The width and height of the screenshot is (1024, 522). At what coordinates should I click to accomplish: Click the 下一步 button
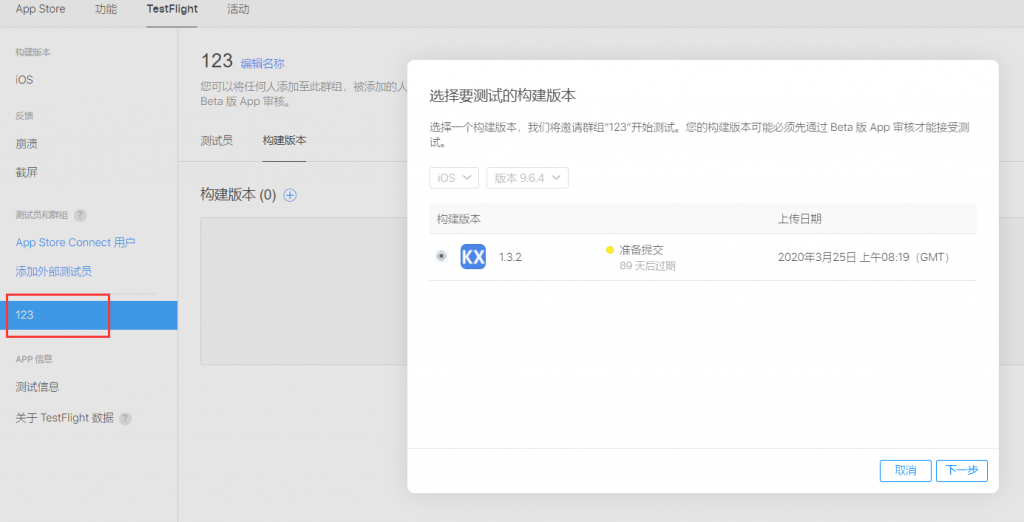click(961, 470)
